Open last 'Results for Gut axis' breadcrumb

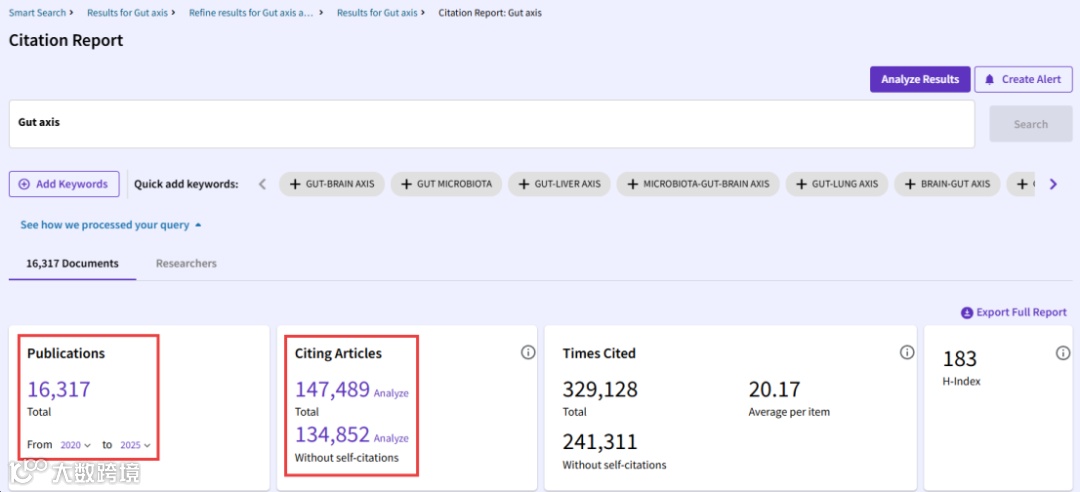pos(377,12)
